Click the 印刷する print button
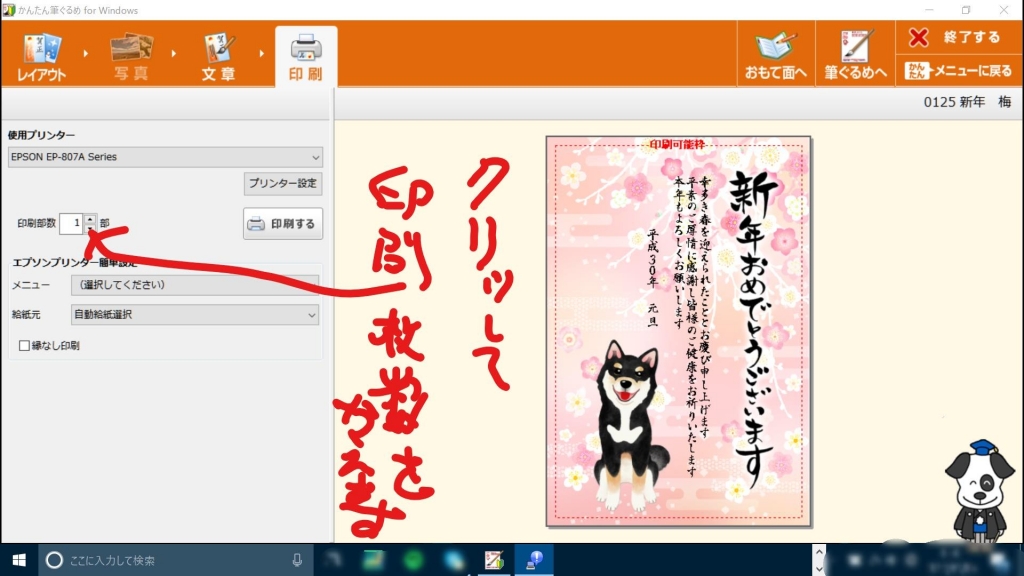This screenshot has width=1024, height=576. point(283,224)
